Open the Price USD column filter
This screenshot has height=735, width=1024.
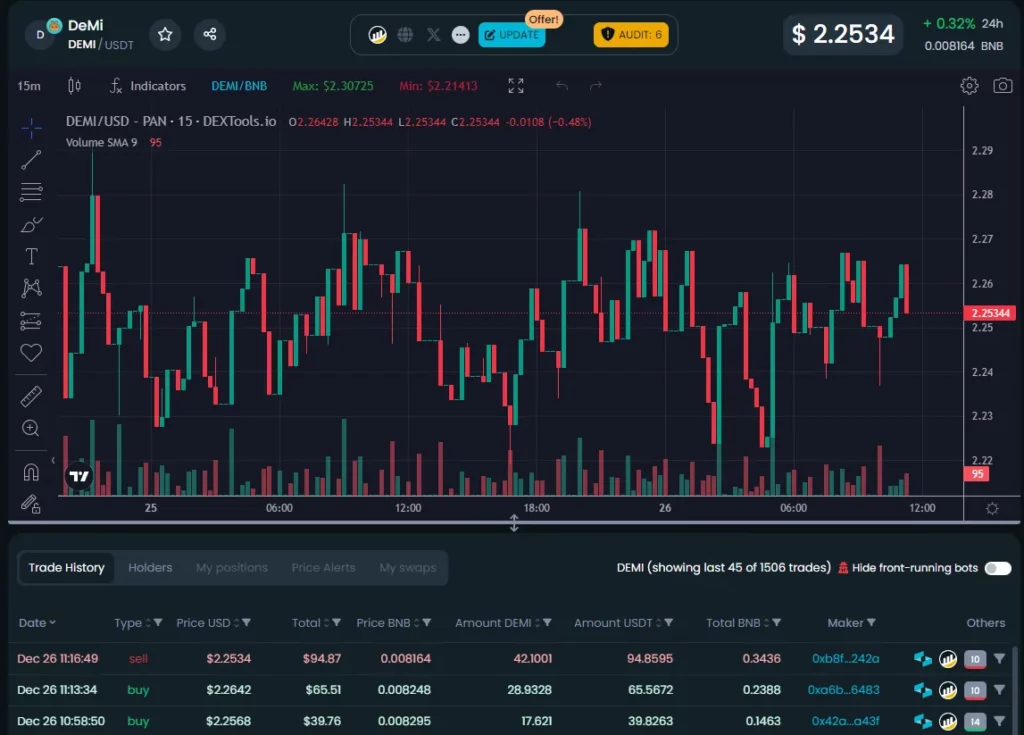coord(246,623)
